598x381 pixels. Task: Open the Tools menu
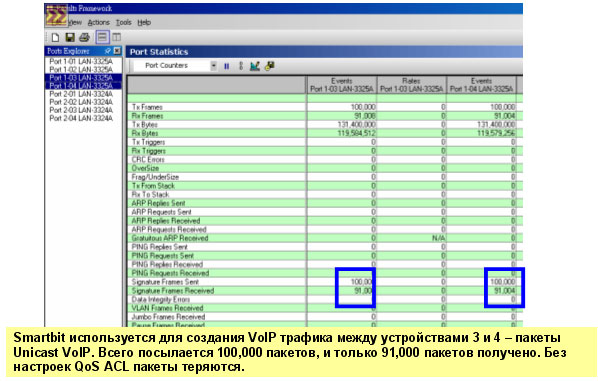pos(124,23)
